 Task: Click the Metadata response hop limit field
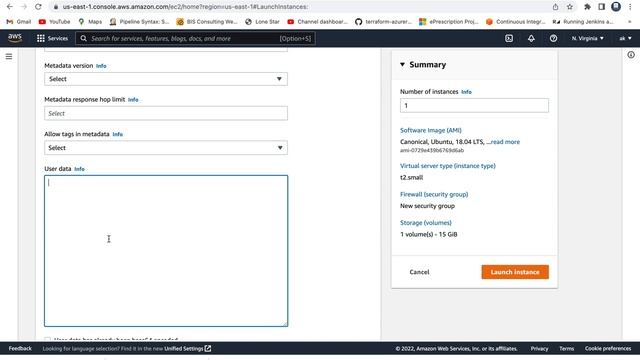pyautogui.click(x=166, y=113)
